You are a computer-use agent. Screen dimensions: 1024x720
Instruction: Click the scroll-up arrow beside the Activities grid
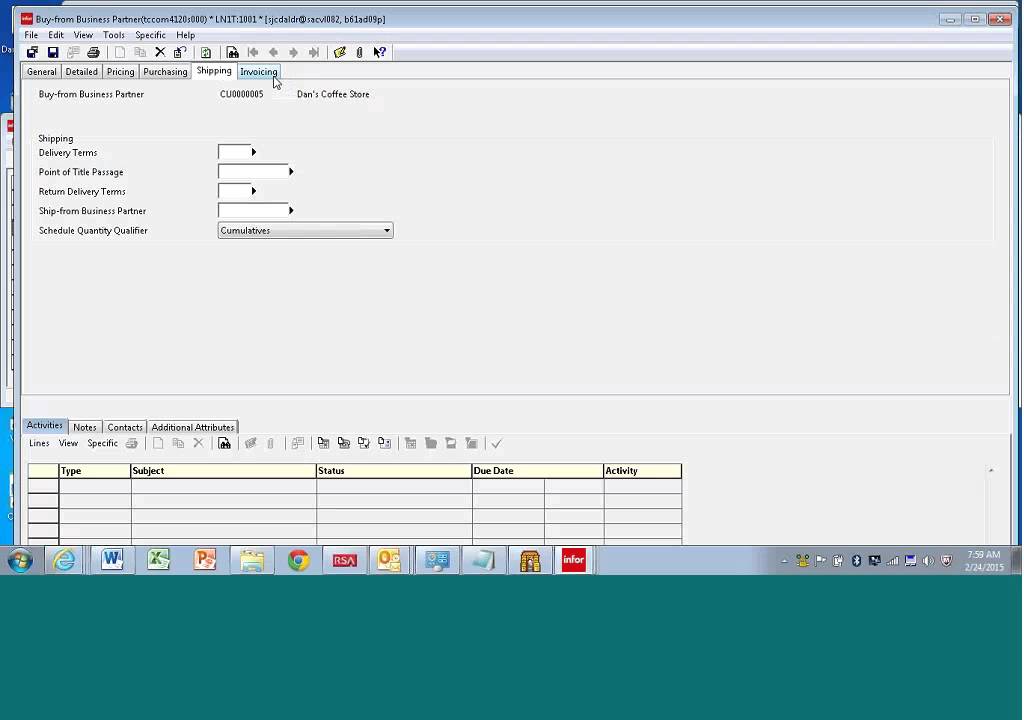coord(991,470)
